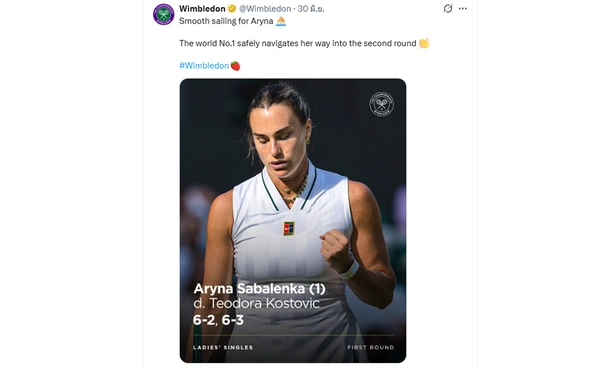This screenshot has height=368, width=600.
Task: Click the strawberry emoji after hashtag
Action: (235, 66)
